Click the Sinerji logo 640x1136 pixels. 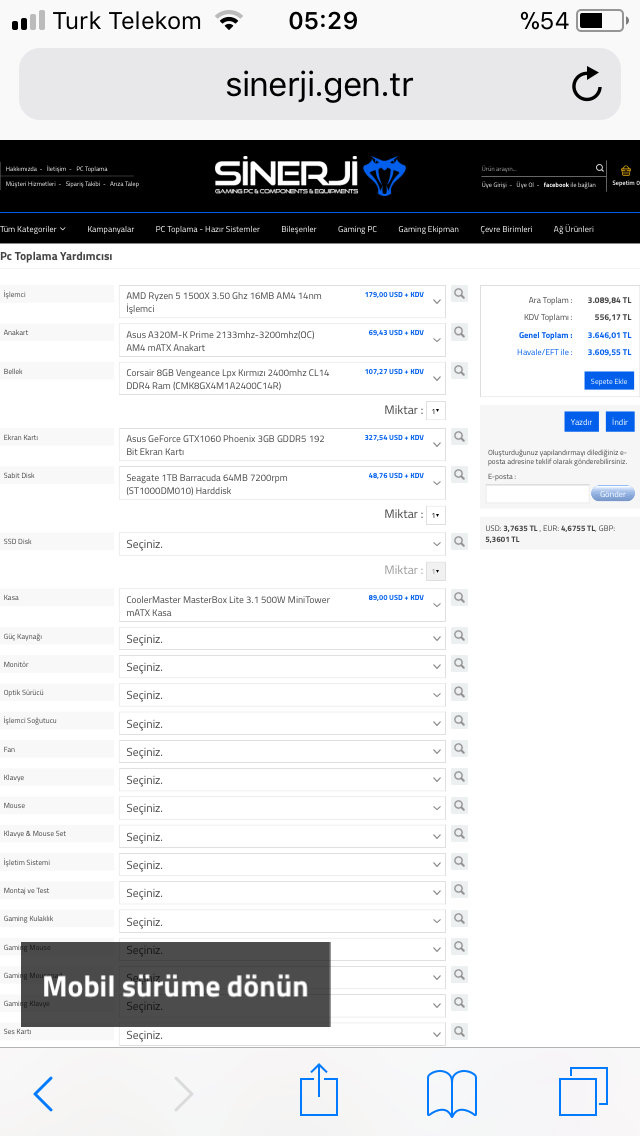coord(310,176)
